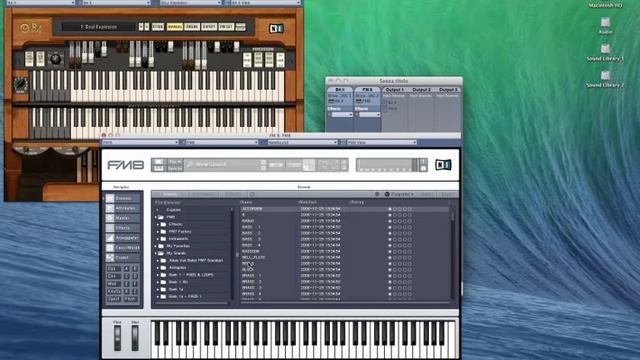Select next preset arrow on B4 organ
The width and height of the screenshot is (640, 360).
pos(147,27)
